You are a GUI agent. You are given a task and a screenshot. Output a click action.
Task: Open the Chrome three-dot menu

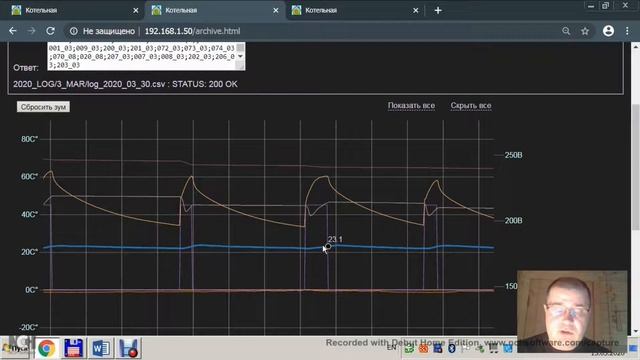(627, 31)
